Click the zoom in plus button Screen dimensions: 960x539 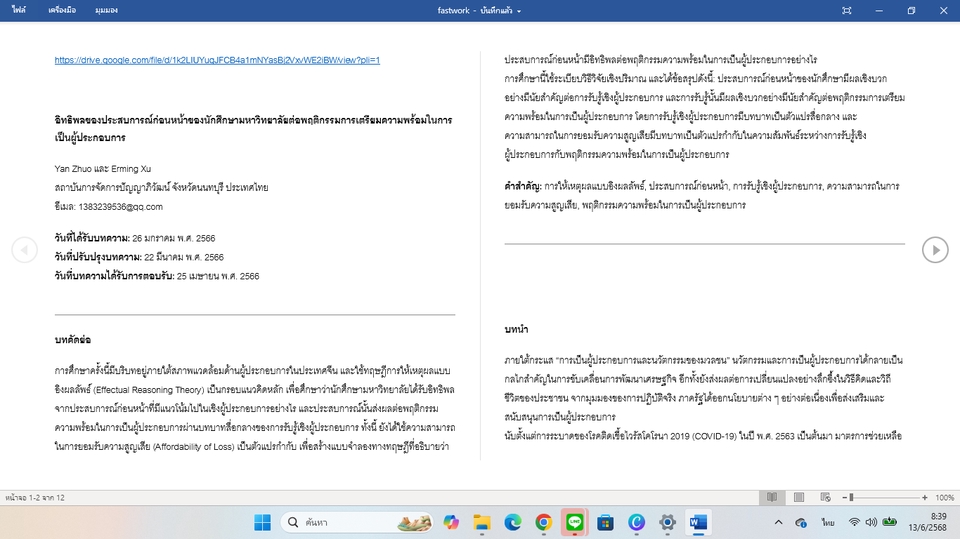926,497
